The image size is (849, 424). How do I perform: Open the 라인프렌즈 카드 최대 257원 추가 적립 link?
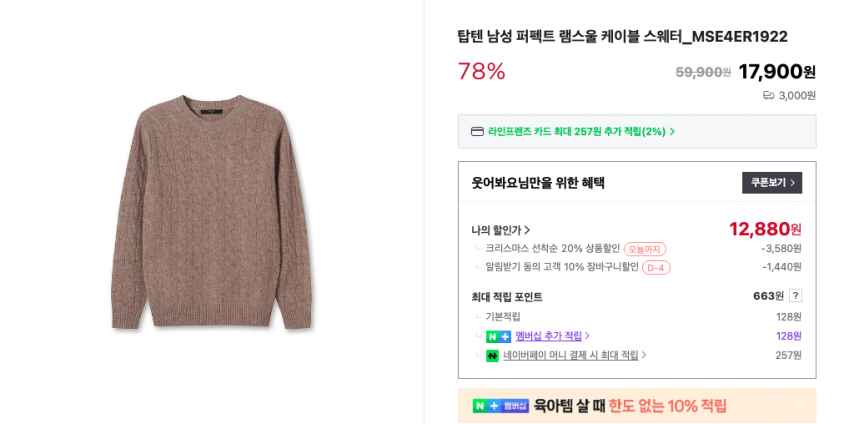coord(576,132)
